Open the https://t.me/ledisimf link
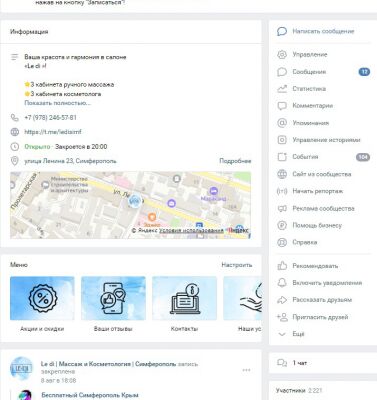This screenshot has width=377, height=400. point(53,132)
